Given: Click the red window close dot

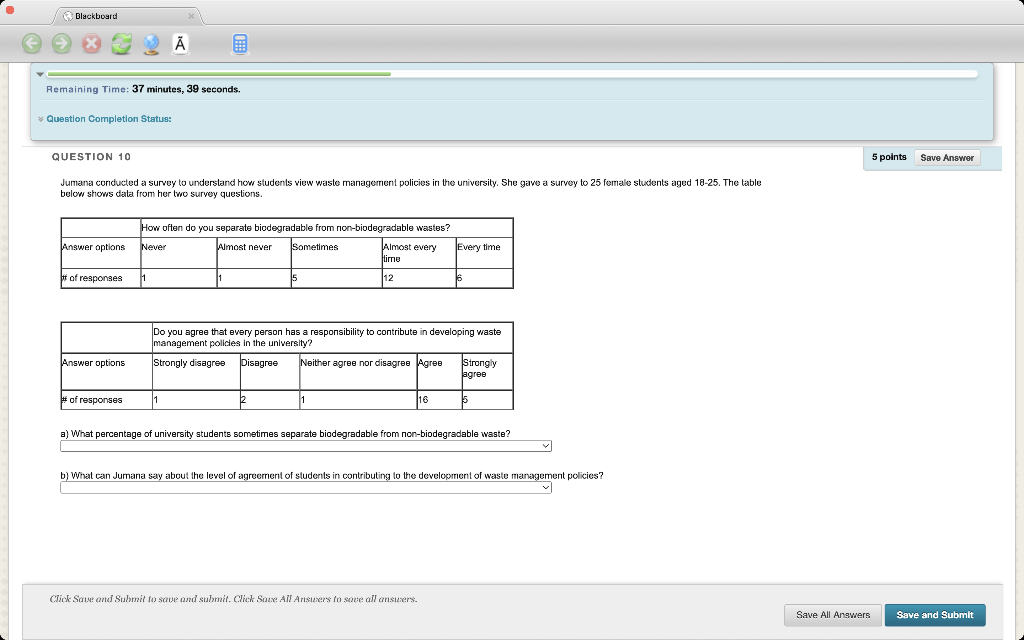Looking at the screenshot, I should pos(9,10).
